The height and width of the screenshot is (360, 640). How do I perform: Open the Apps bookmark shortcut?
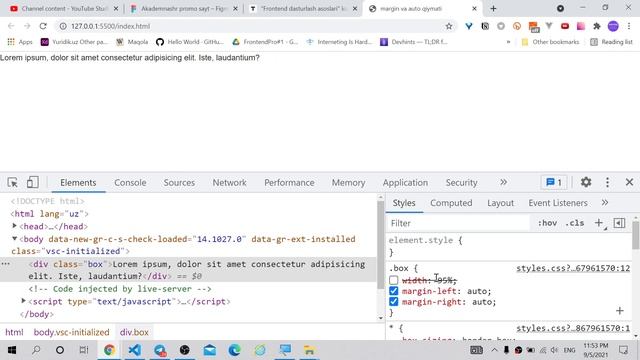tap(20, 42)
